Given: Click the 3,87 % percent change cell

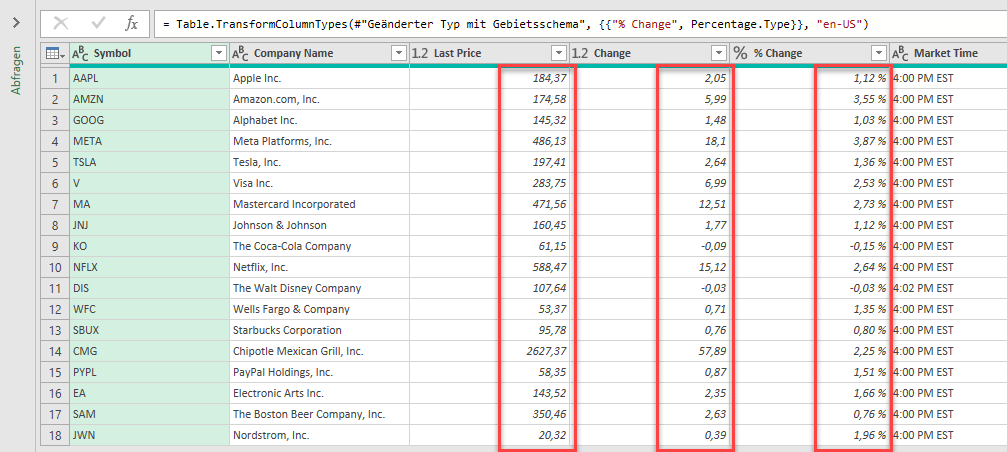Looking at the screenshot, I should pyautogui.click(x=809, y=141).
